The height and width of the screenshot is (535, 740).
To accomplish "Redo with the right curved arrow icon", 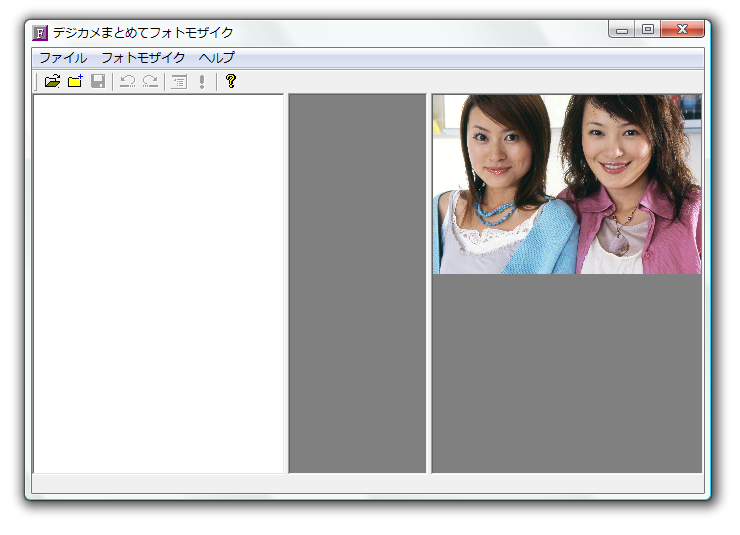I will [x=150, y=82].
